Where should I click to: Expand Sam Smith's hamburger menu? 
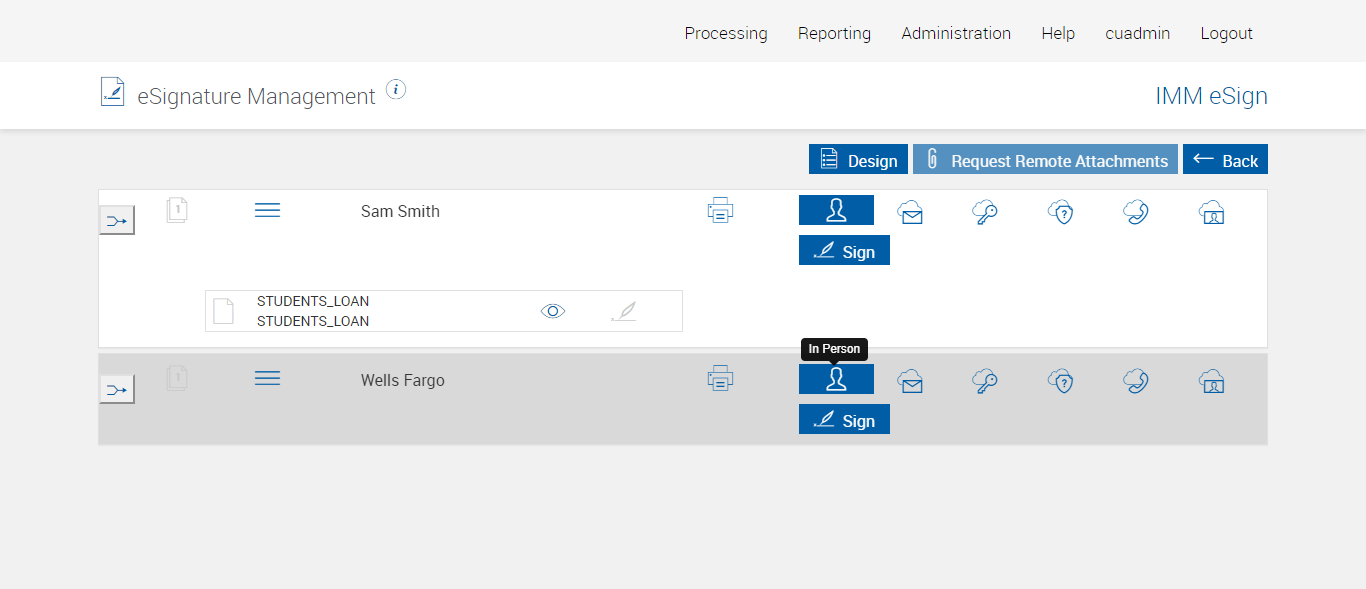[267, 210]
